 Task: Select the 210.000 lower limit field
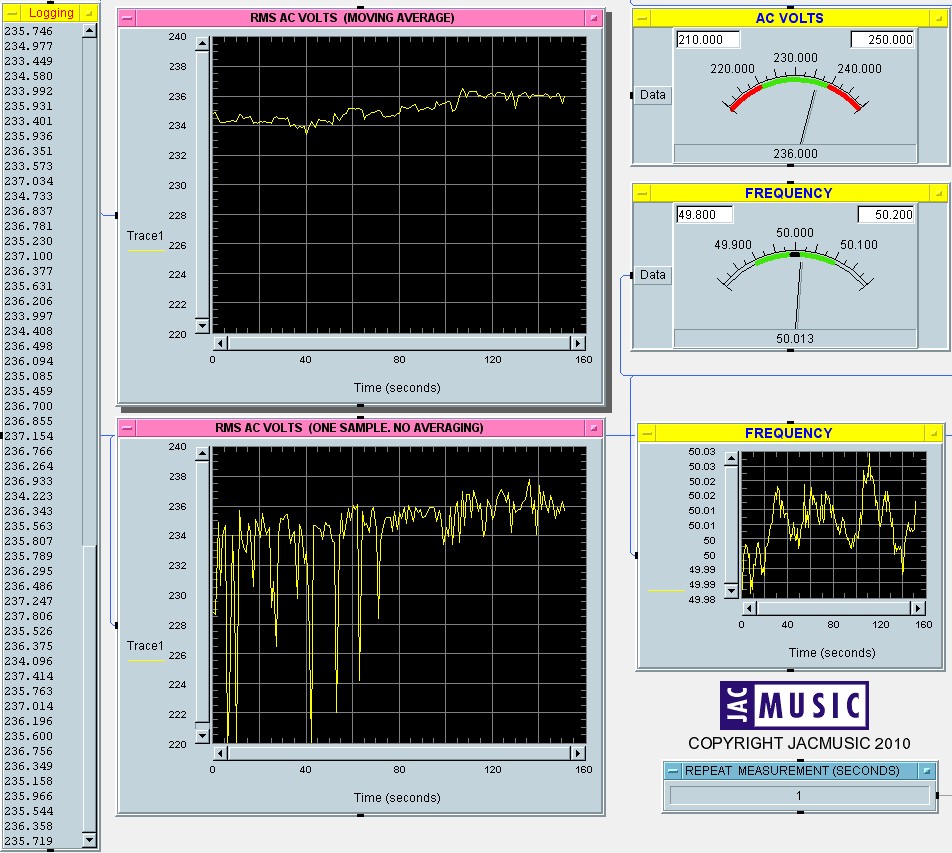click(708, 40)
